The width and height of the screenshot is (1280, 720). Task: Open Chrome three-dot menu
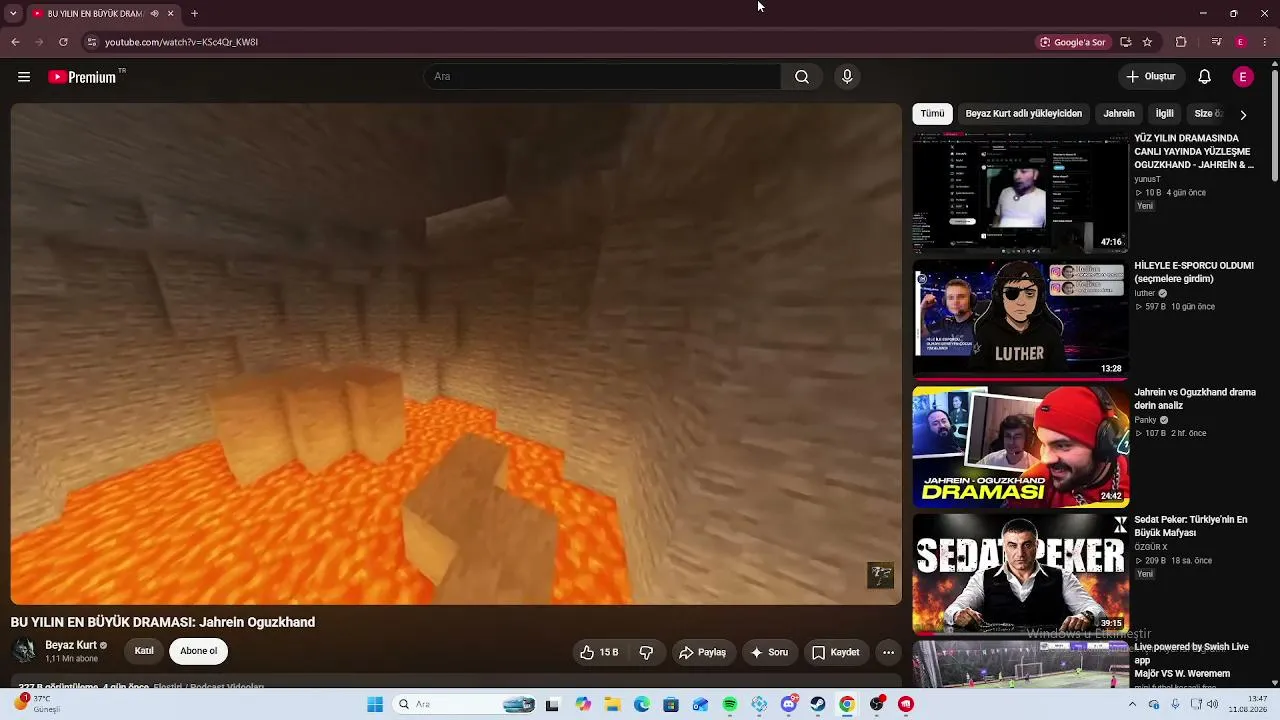click(x=1266, y=42)
